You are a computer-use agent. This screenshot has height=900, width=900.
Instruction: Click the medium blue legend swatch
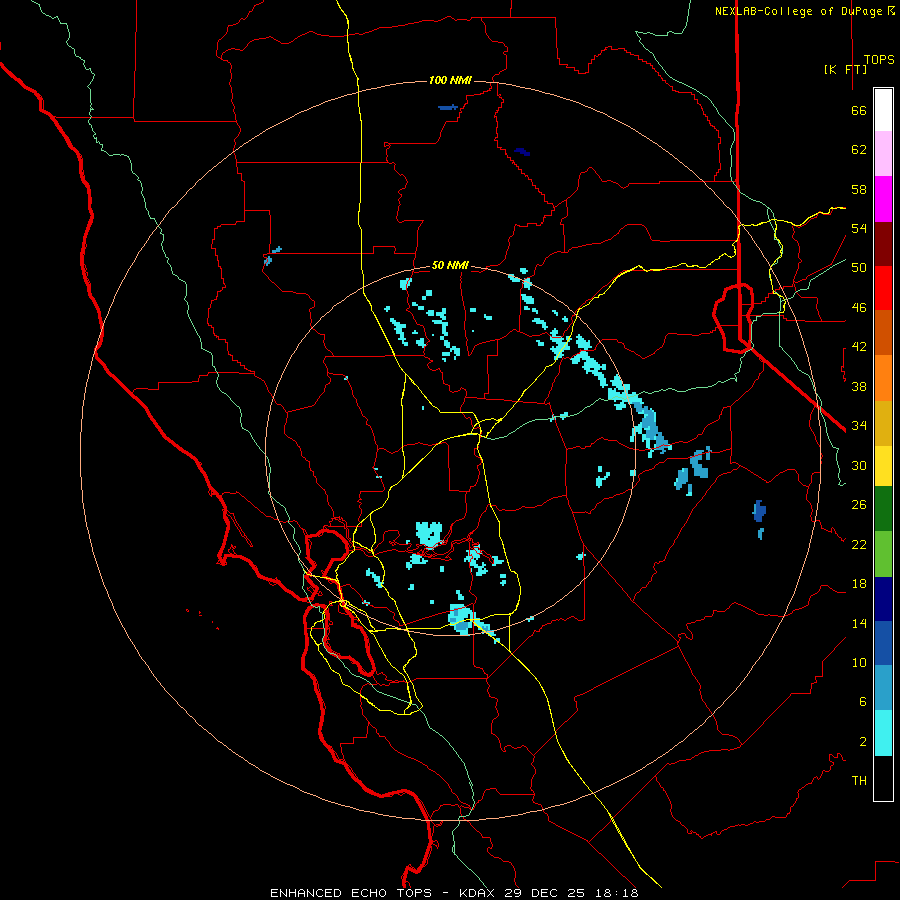tap(883, 643)
